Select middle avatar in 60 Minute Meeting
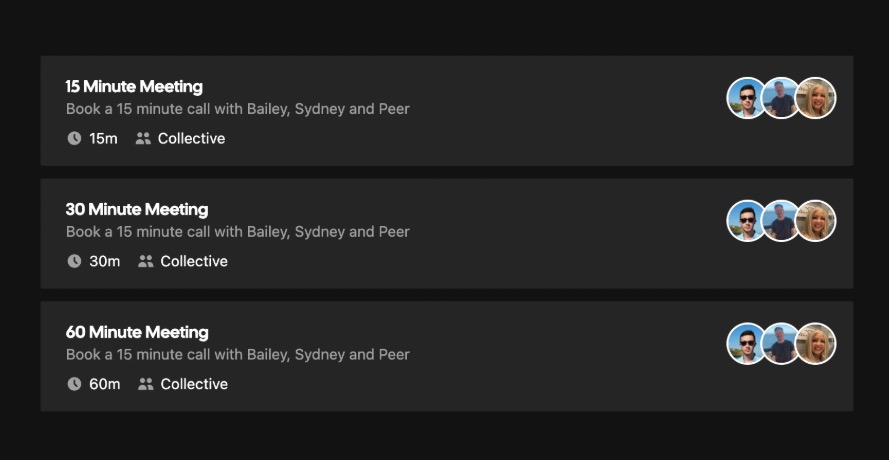Screen dimensions: 889x460 pos(781,344)
